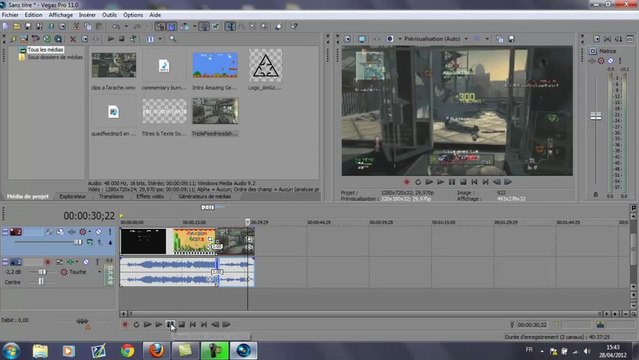The image size is (639, 360).
Task: Click the Open project folder icon
Action: point(17,27)
